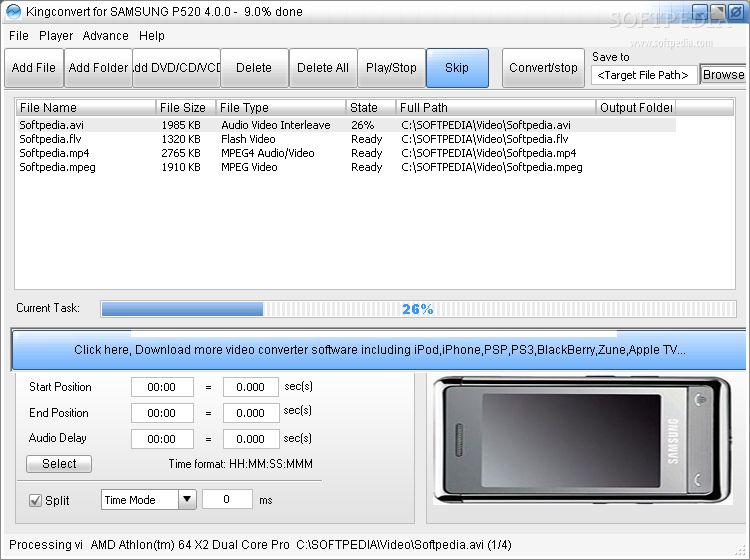This screenshot has width=750, height=560.
Task: Open the Time Mode dropdown
Action: click(148, 500)
